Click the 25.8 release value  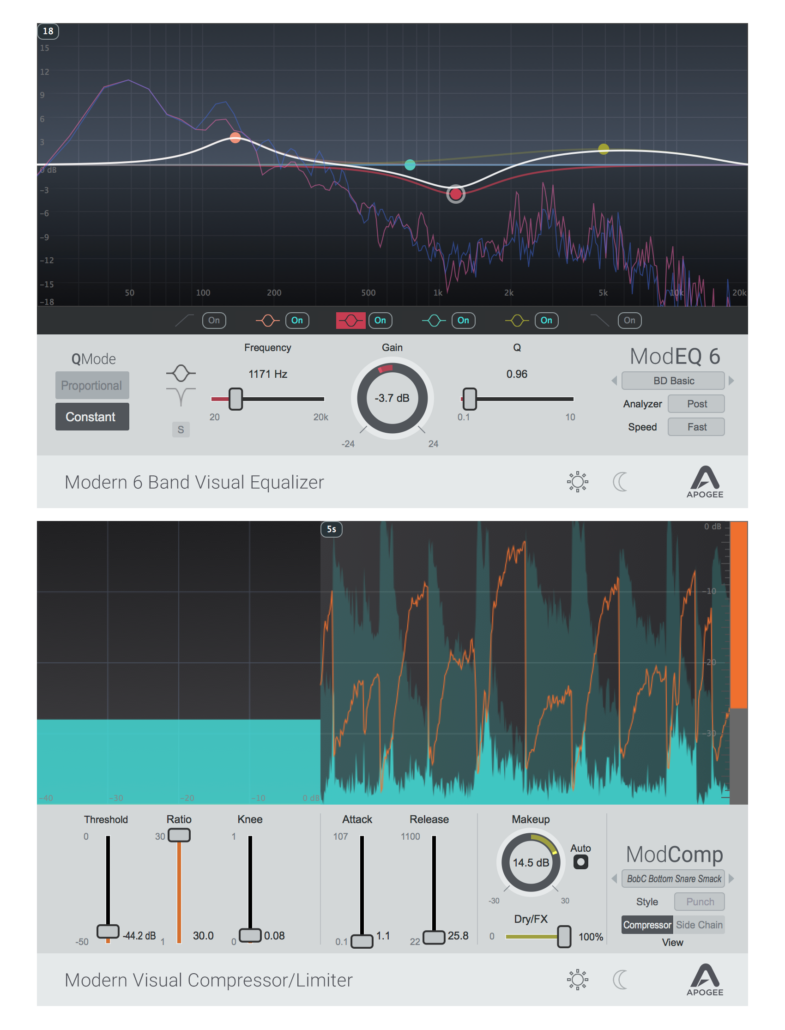coord(458,935)
